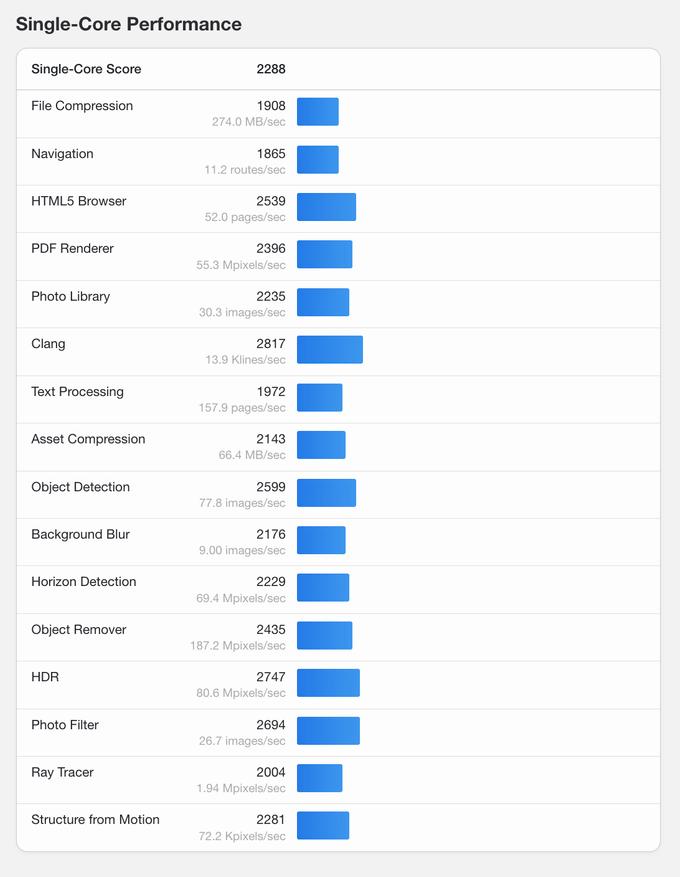The image size is (680, 877).
Task: Click the HDR blue score bar
Action: [x=328, y=683]
